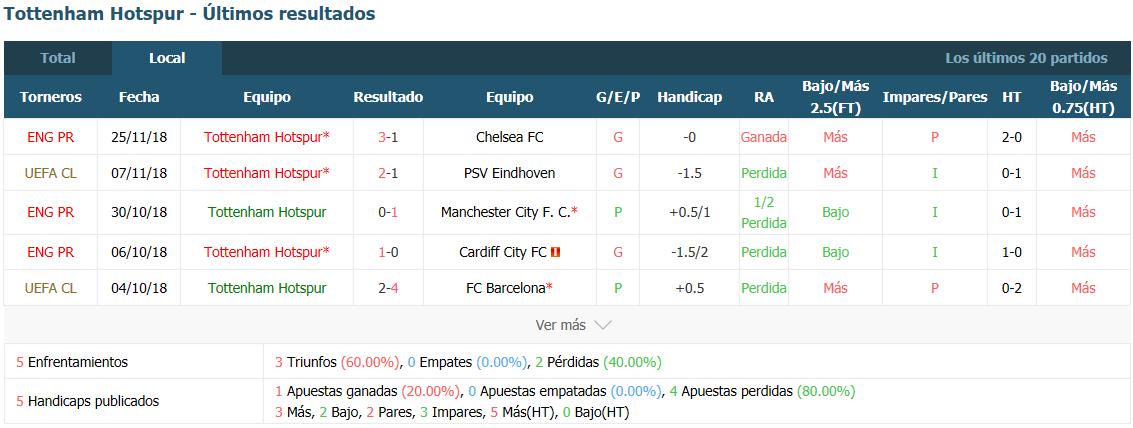1133x428 pixels.
Task: Click Tottenham Hotspur in the 30/10/18 row
Action: 267,213
